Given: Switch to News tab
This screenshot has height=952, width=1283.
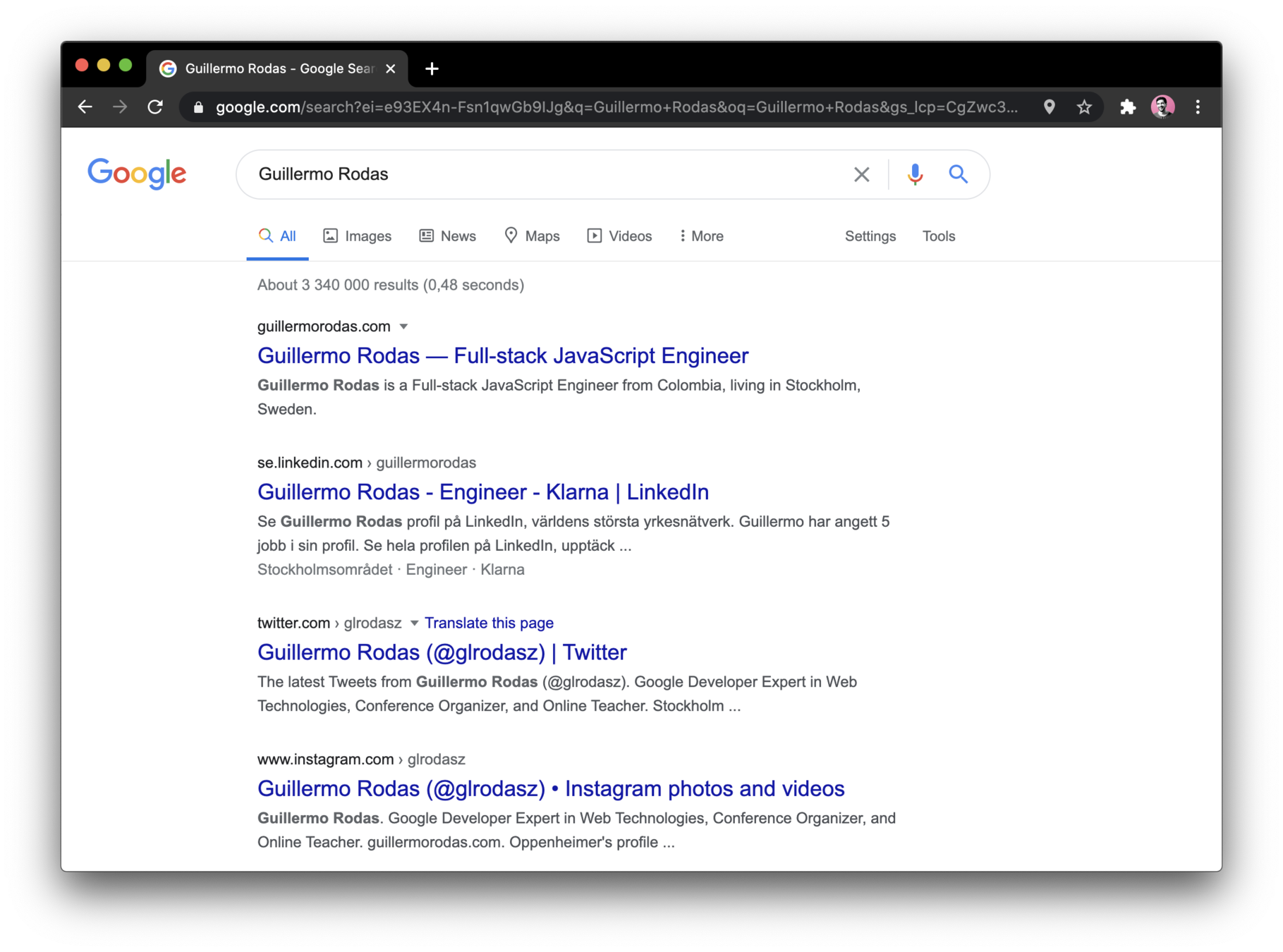Looking at the screenshot, I should pyautogui.click(x=448, y=236).
